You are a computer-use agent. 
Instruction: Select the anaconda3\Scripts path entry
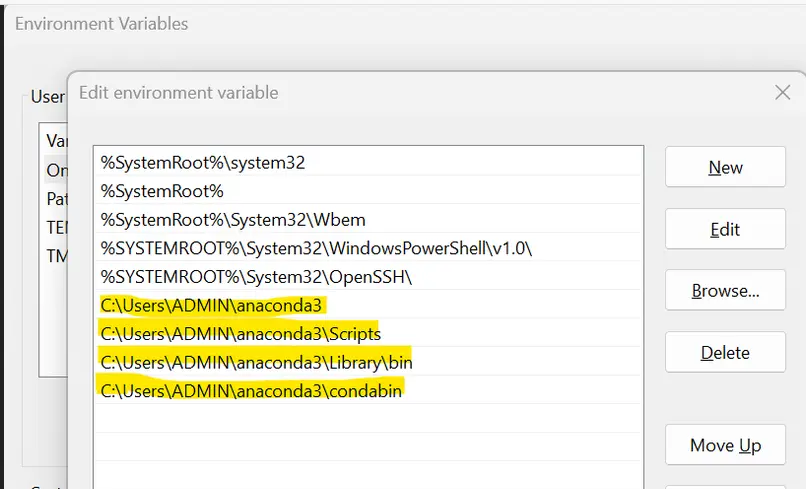(x=368, y=334)
